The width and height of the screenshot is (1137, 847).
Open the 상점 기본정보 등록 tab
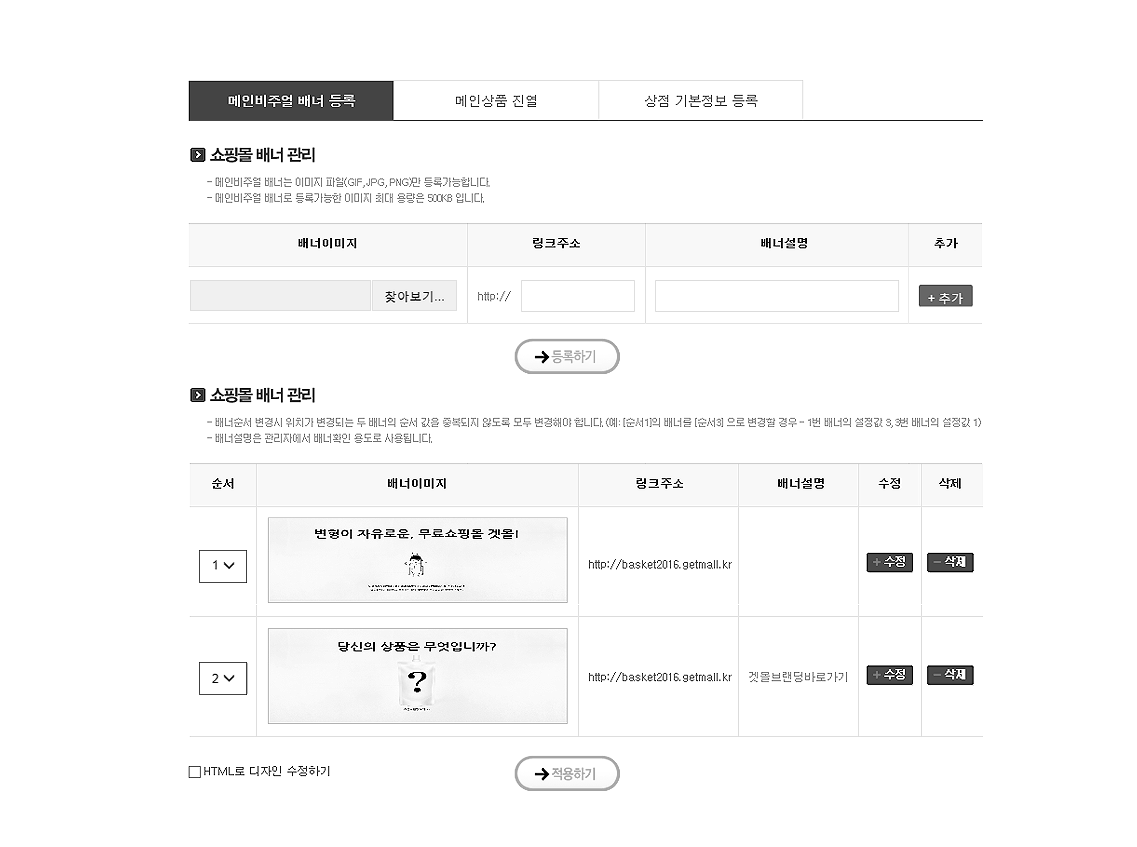point(700,100)
